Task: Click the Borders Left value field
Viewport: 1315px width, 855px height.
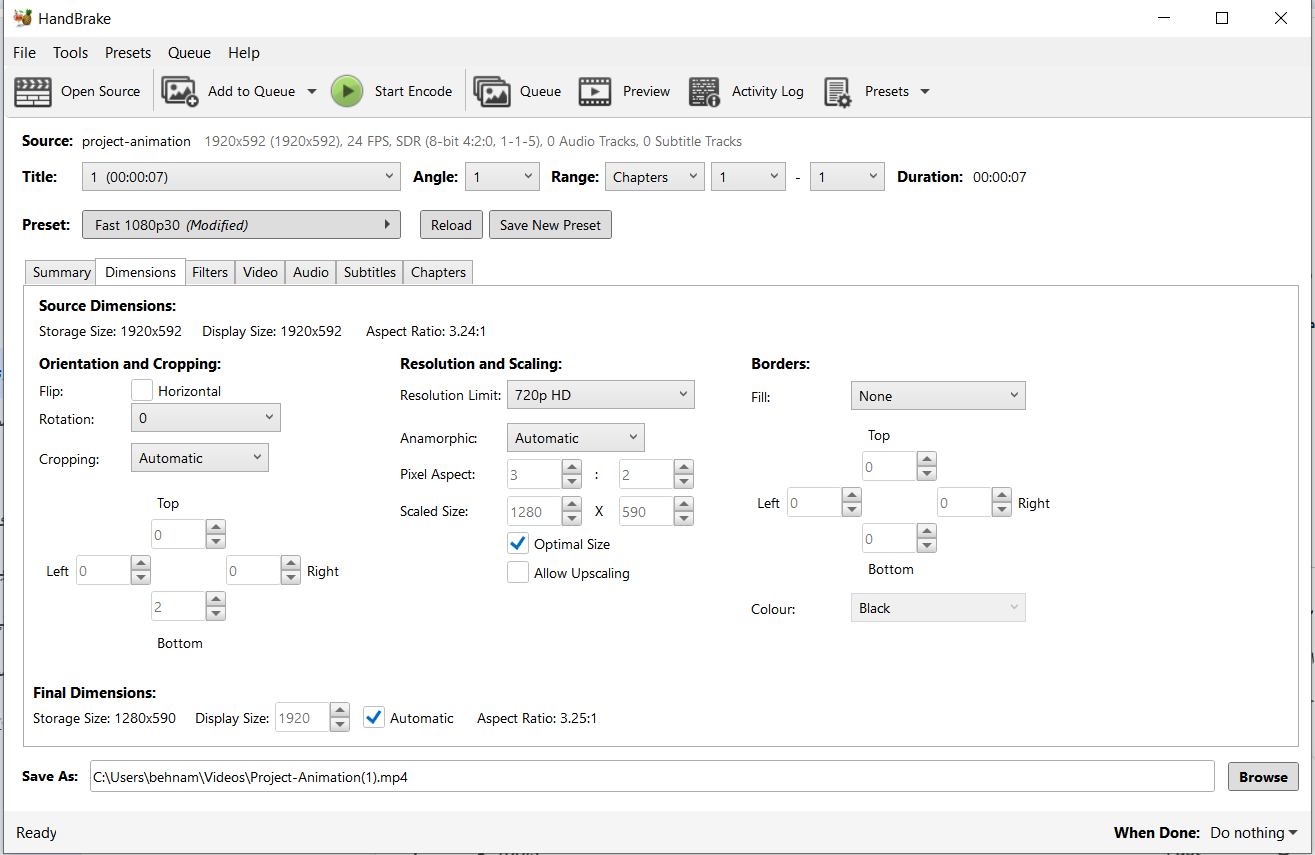Action: click(x=815, y=502)
